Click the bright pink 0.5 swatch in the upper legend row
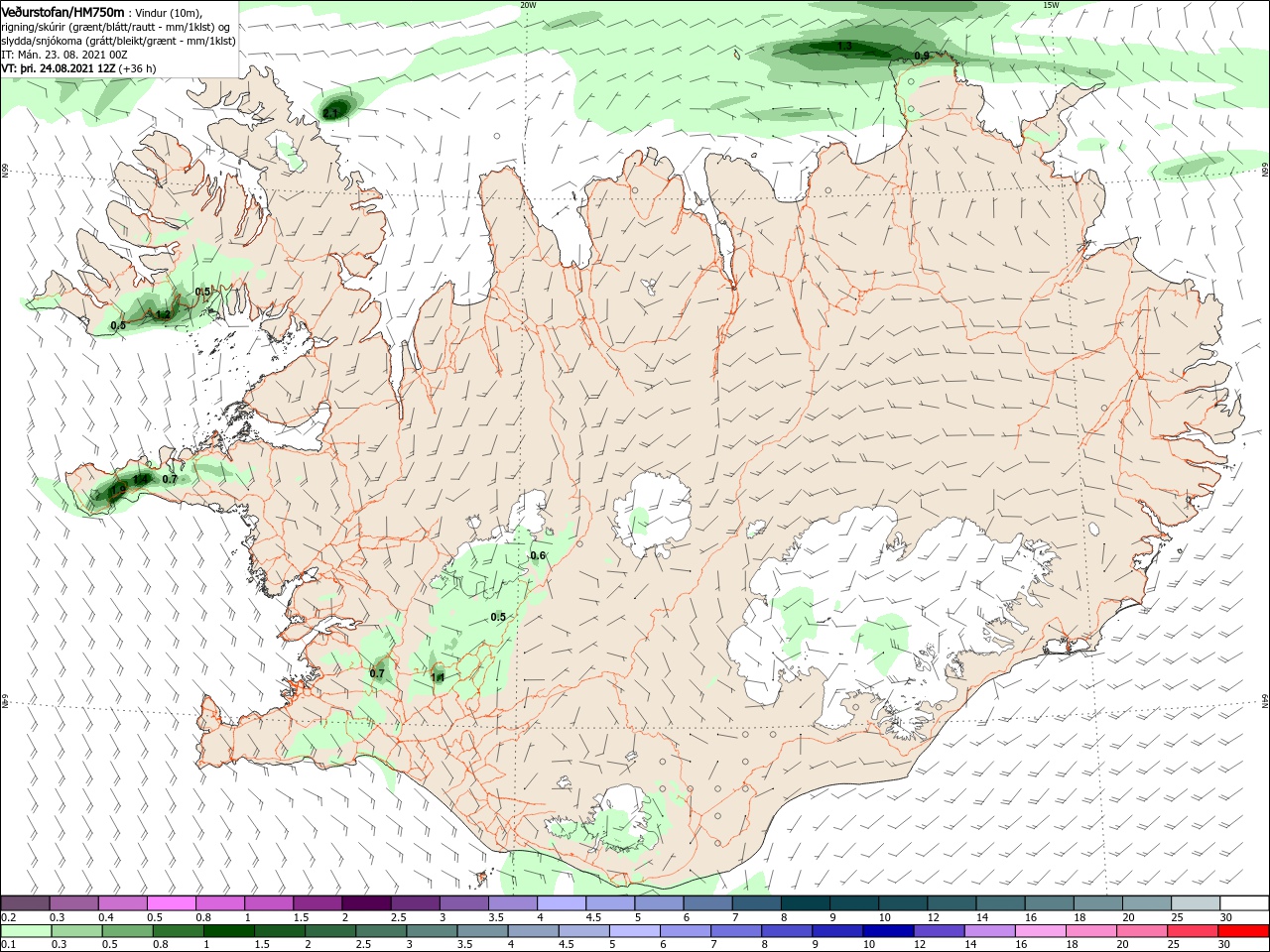 click(172, 902)
